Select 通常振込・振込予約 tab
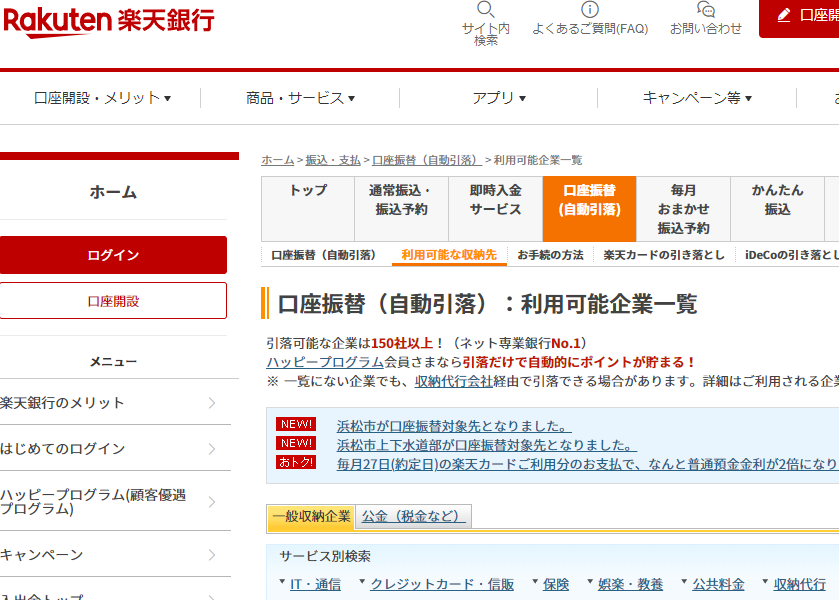Screen dimensions: 839x600 pyautogui.click(x=401, y=209)
